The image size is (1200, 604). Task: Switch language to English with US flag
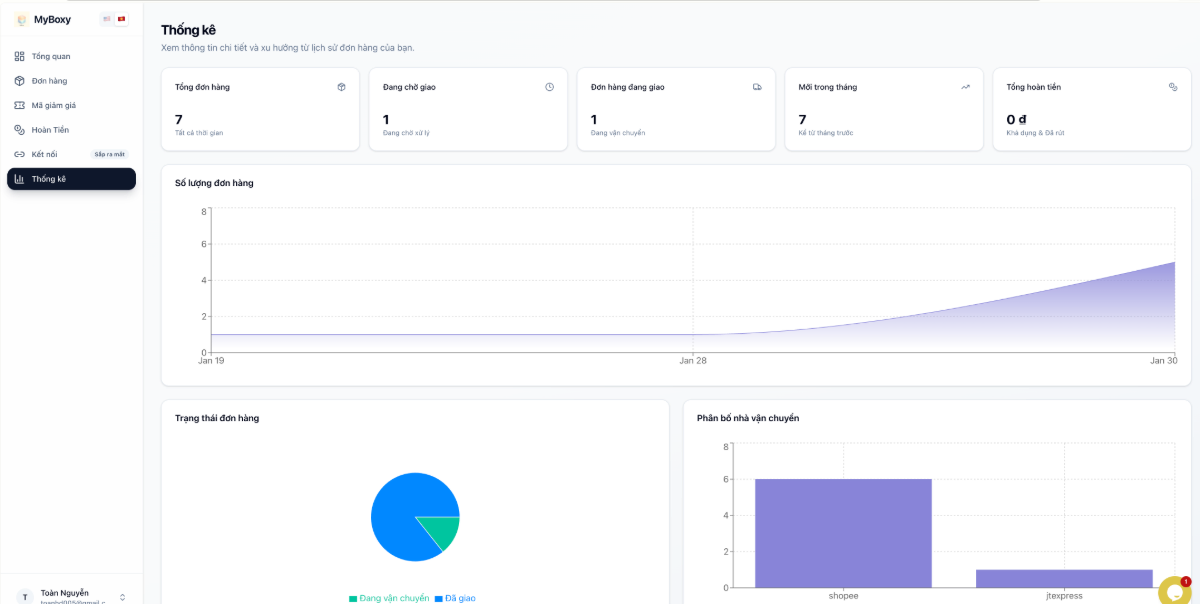(x=107, y=19)
